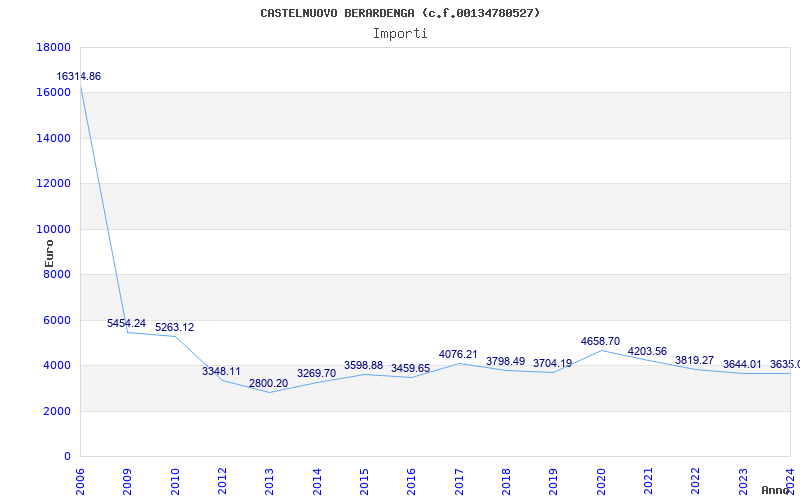Click the 2018 x-axis year label
The height and width of the screenshot is (500, 800).
coord(506,482)
